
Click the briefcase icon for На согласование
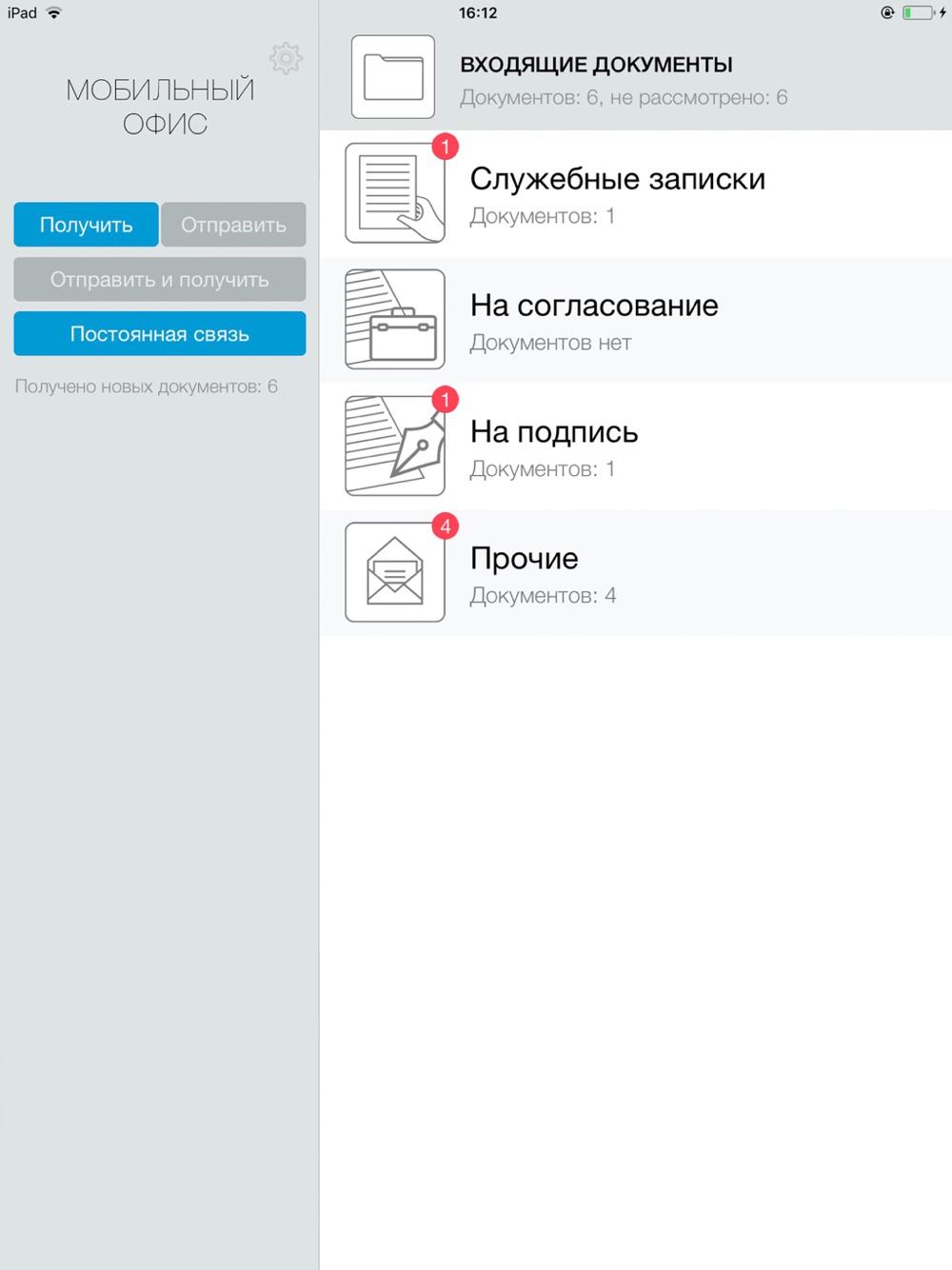[395, 319]
